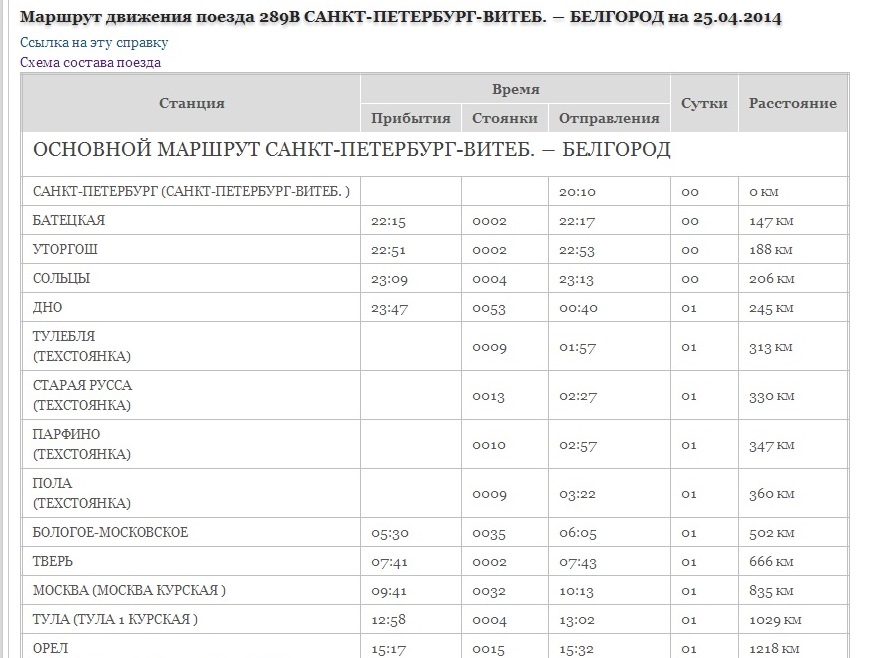Screen dimensions: 874x658
Task: Click the МОСКВА (МОСКВА КУРСКАЯ) station name
Action: pos(129,591)
